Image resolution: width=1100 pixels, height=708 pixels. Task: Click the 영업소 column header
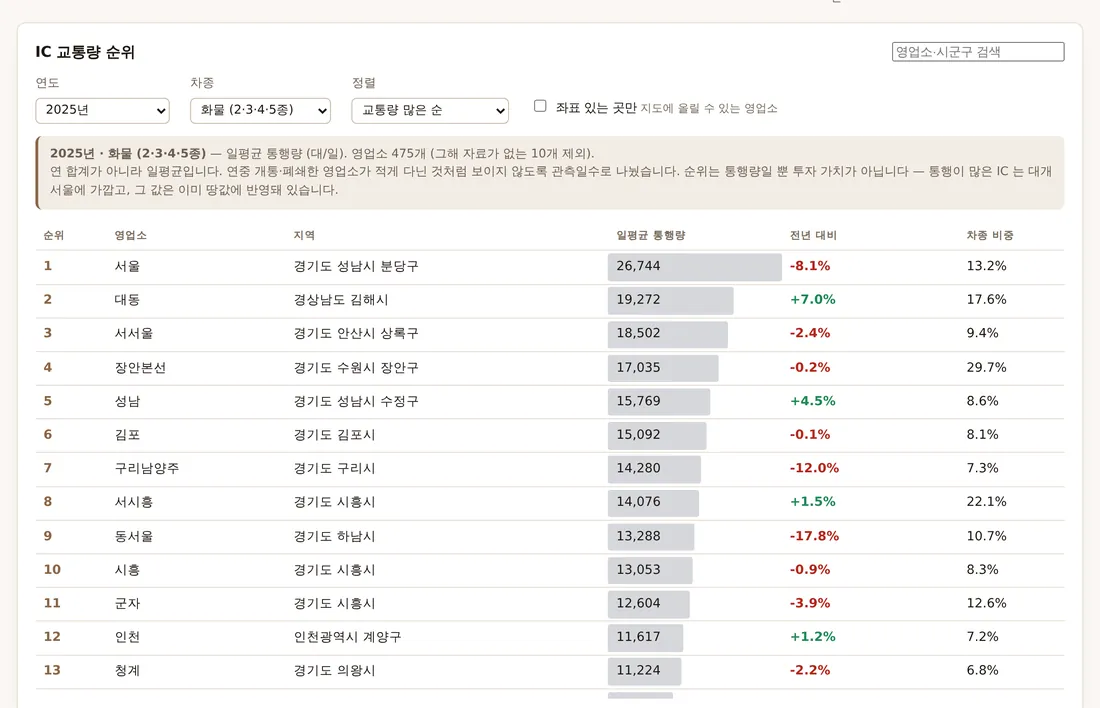tap(130, 235)
